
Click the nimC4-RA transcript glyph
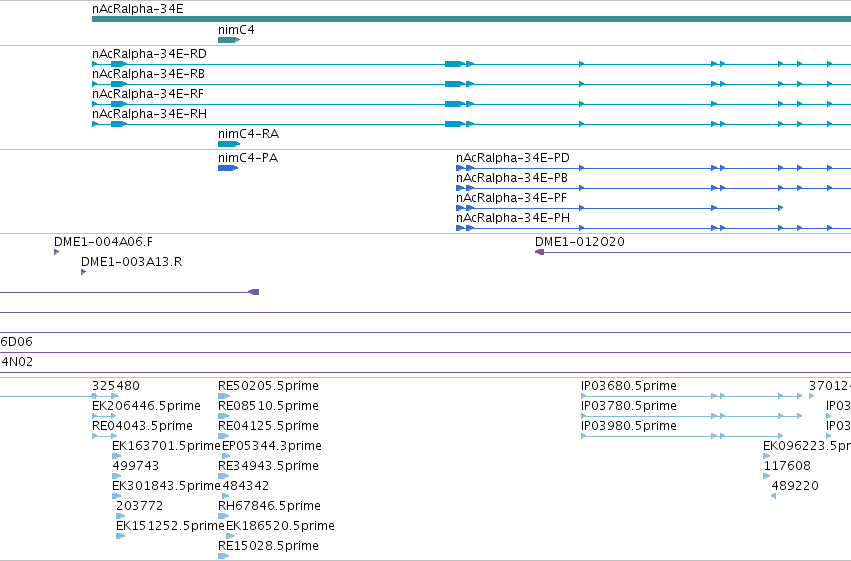click(x=228, y=144)
